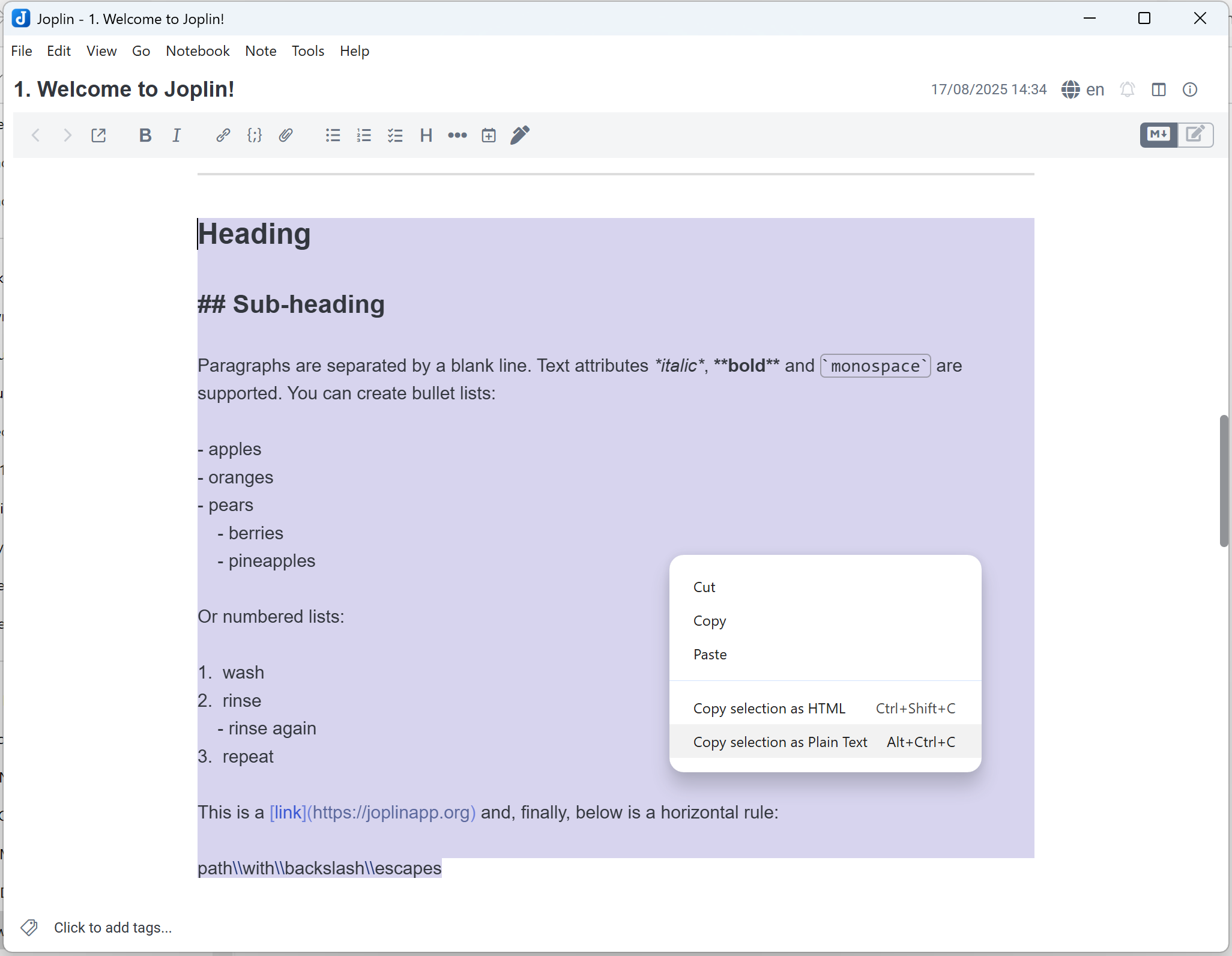Switch to rich text editor mode

1195,135
